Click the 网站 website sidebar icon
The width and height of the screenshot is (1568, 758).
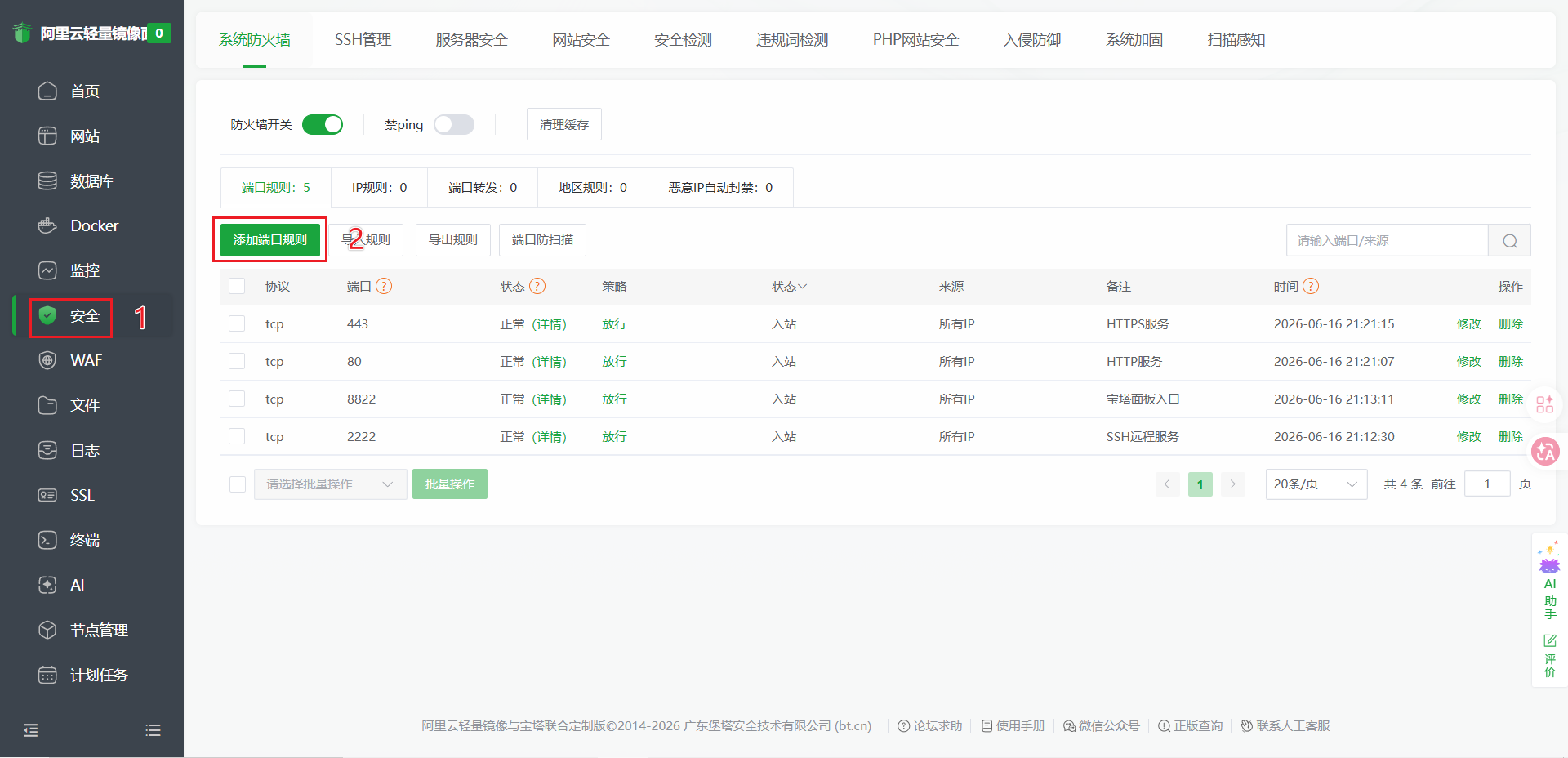[47, 136]
